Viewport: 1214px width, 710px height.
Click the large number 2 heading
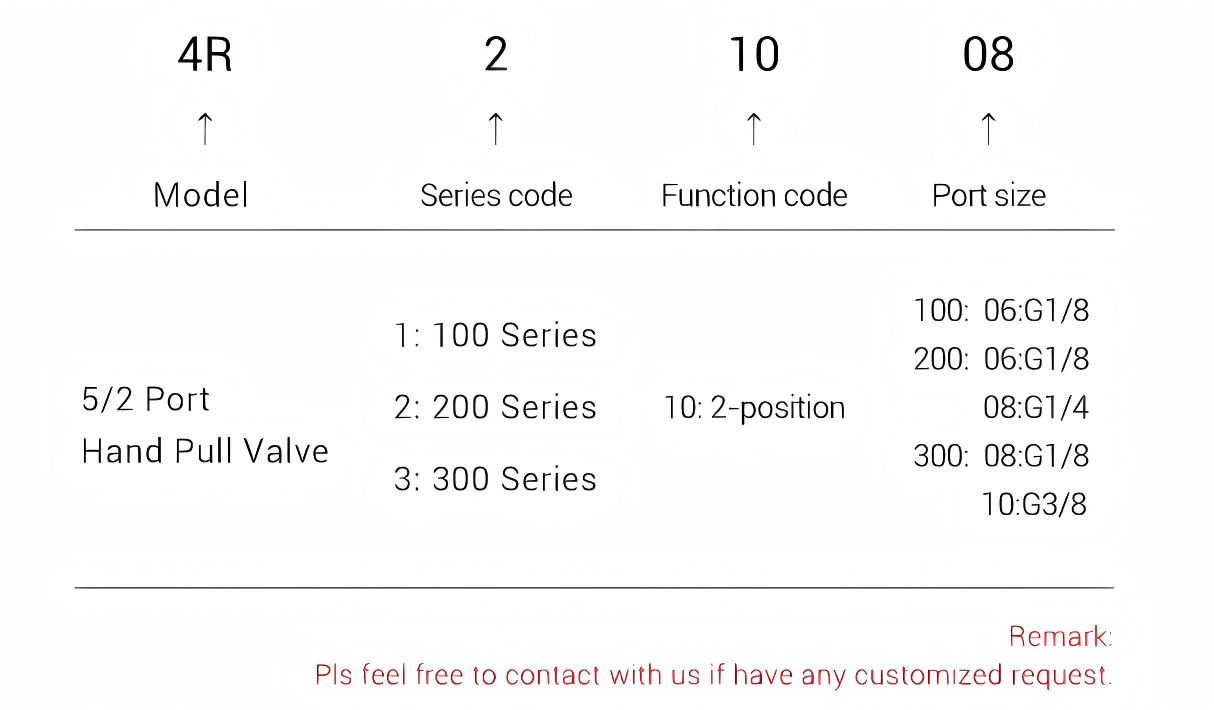(496, 56)
